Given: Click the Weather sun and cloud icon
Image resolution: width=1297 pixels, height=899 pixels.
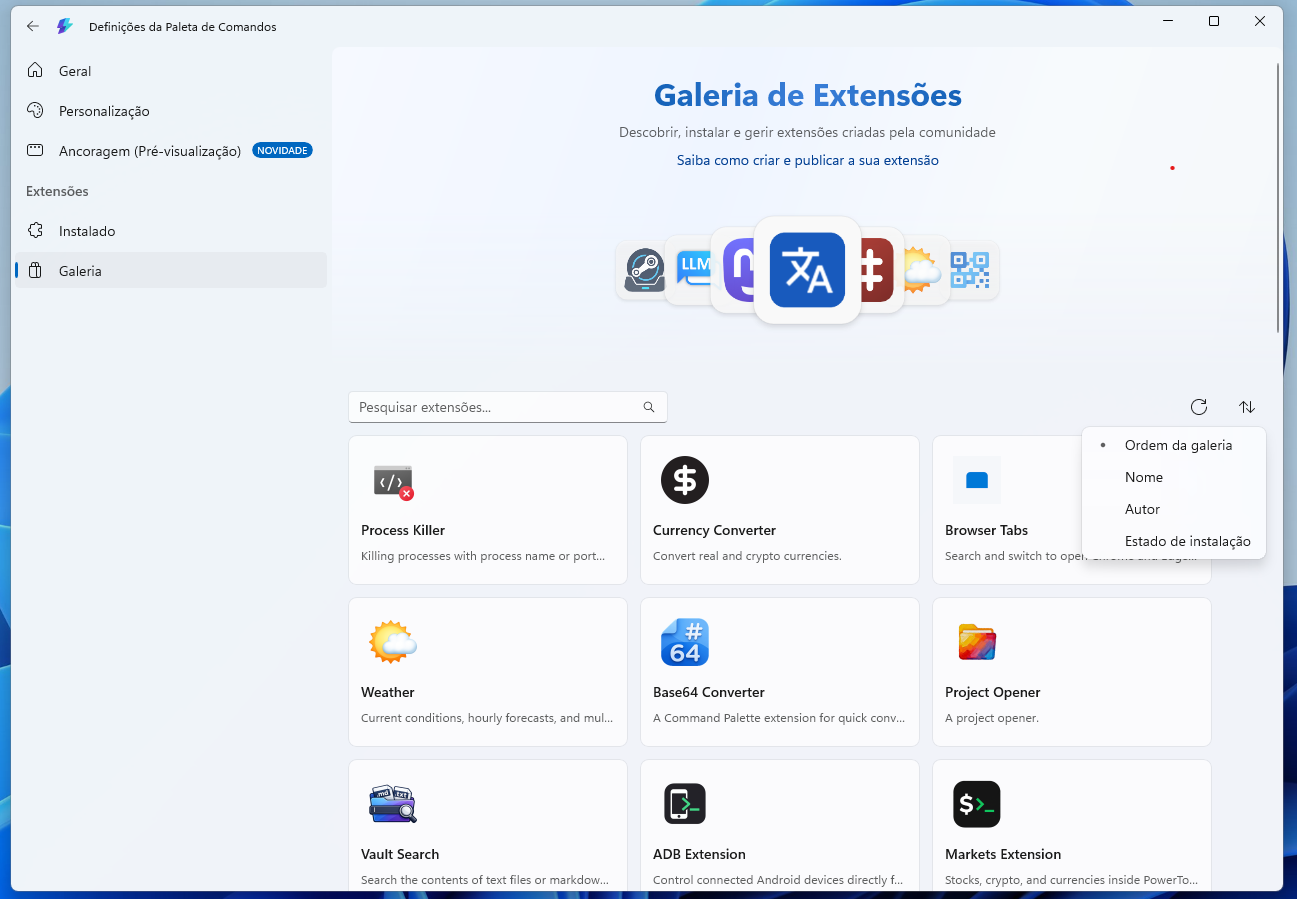Looking at the screenshot, I should coord(393,642).
